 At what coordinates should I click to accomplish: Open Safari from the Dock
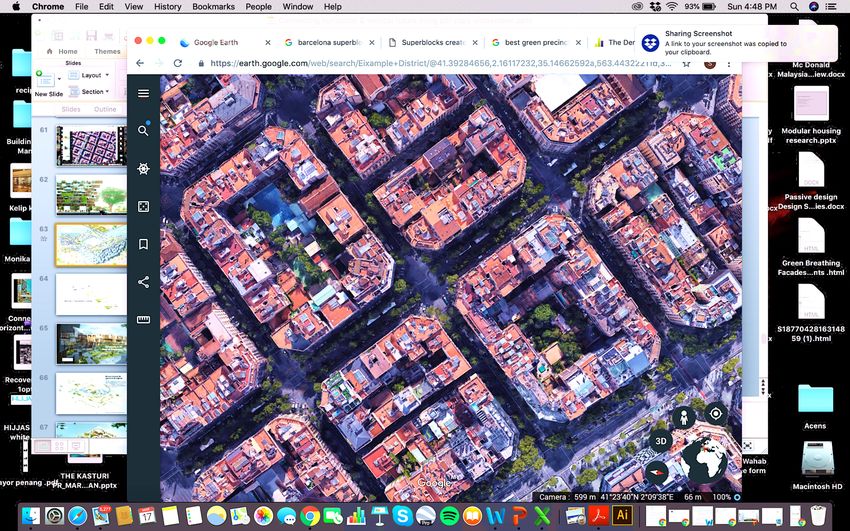pyautogui.click(x=77, y=516)
